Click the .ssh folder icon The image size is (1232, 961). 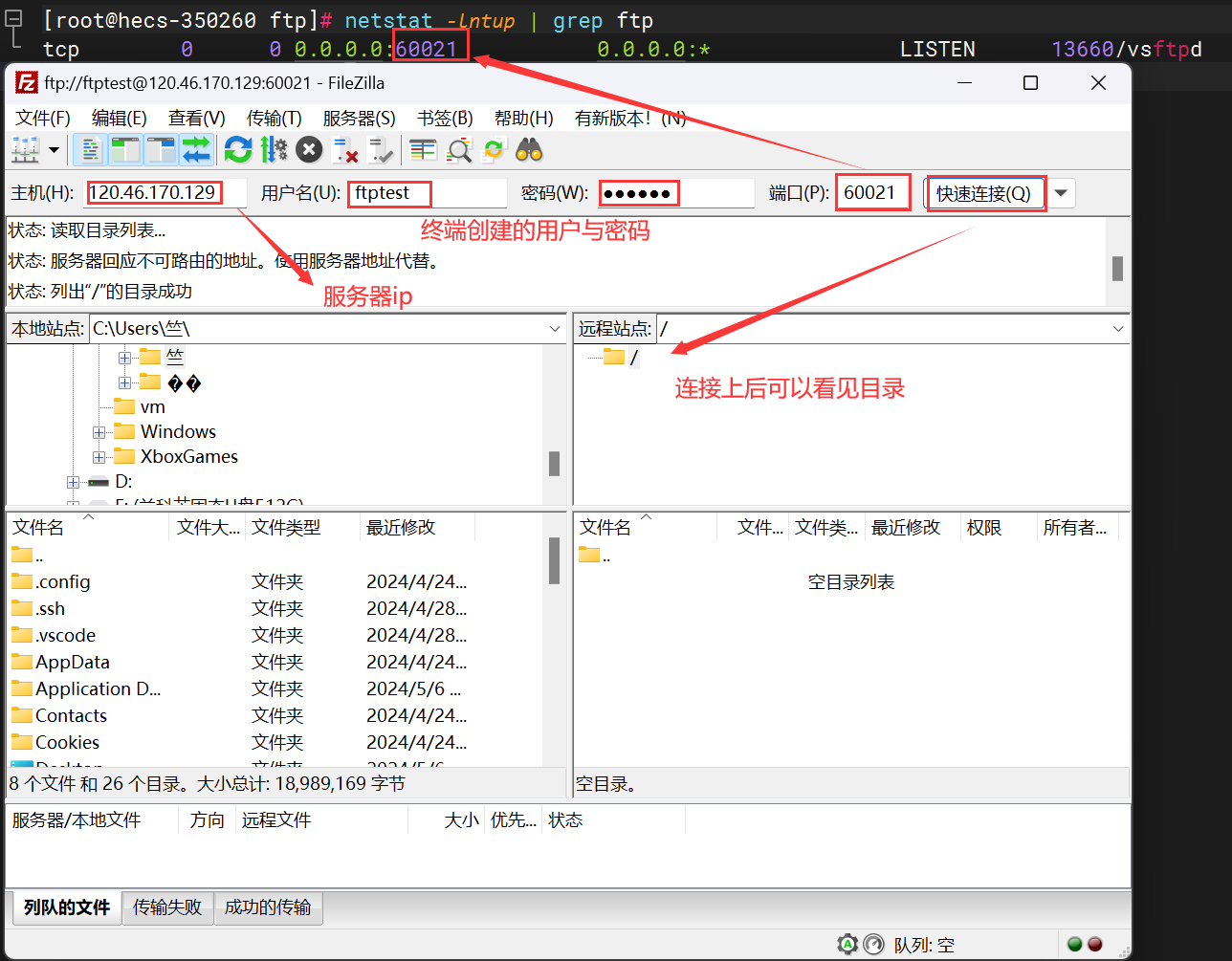coord(22,608)
